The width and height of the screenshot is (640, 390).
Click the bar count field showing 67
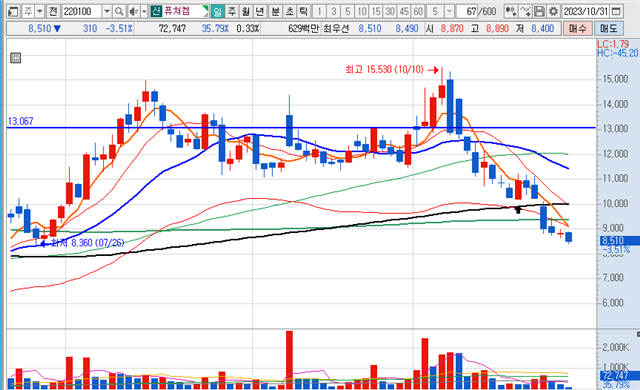tap(467, 11)
